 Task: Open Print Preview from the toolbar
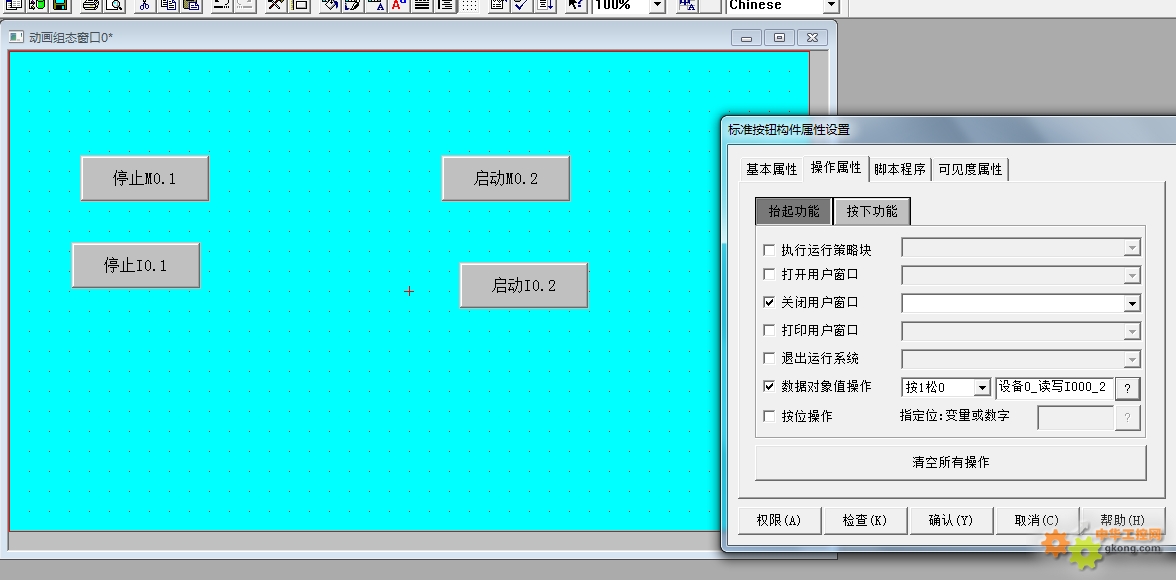114,5
